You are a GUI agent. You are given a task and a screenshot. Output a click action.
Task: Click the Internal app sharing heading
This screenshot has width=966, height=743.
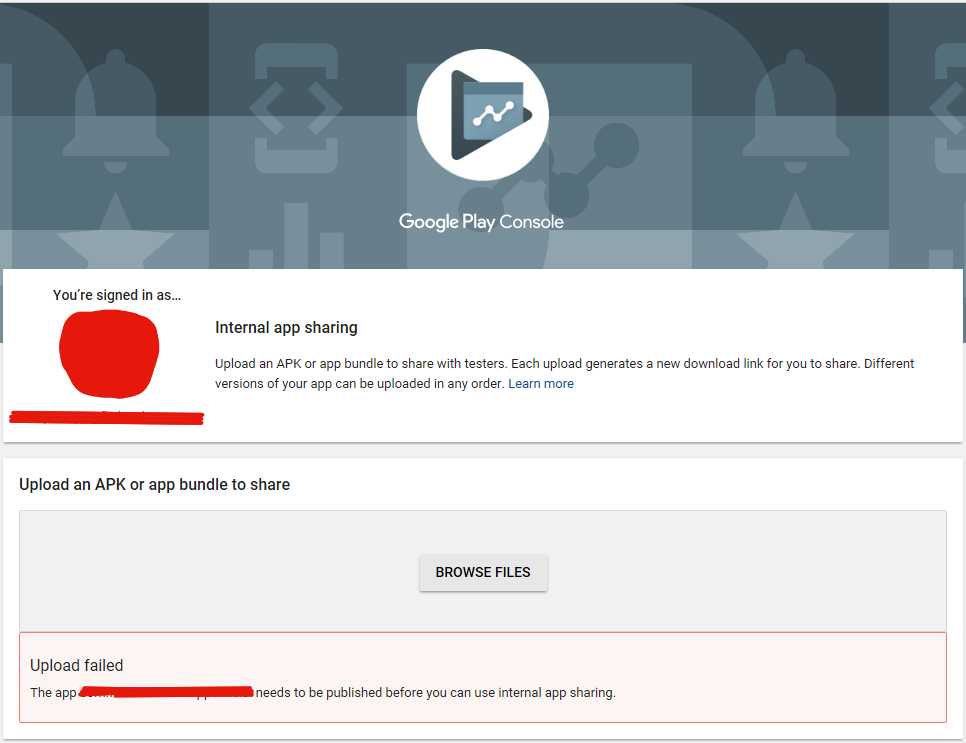pos(286,327)
